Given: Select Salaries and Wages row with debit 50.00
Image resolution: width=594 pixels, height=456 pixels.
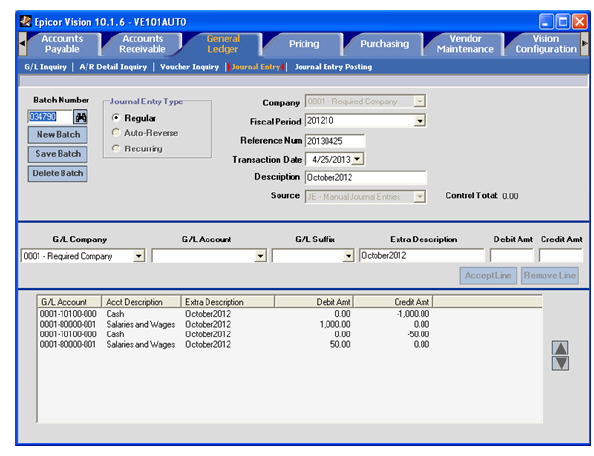Looking at the screenshot, I should tap(234, 345).
